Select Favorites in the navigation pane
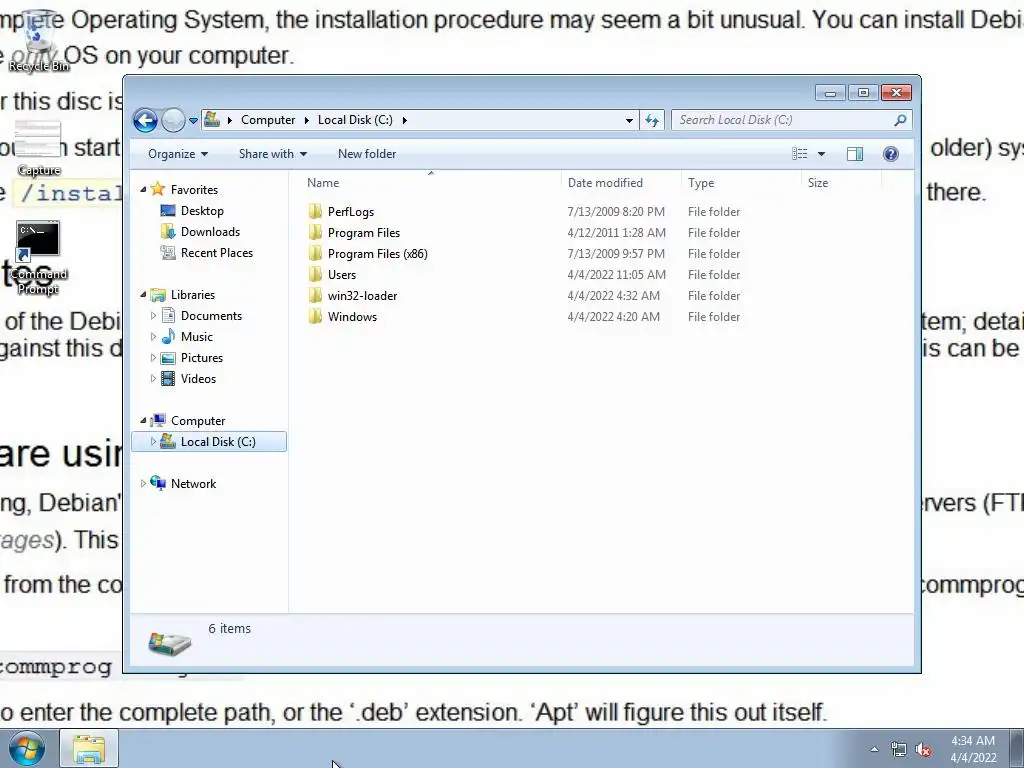The width and height of the screenshot is (1024, 768). [194, 189]
